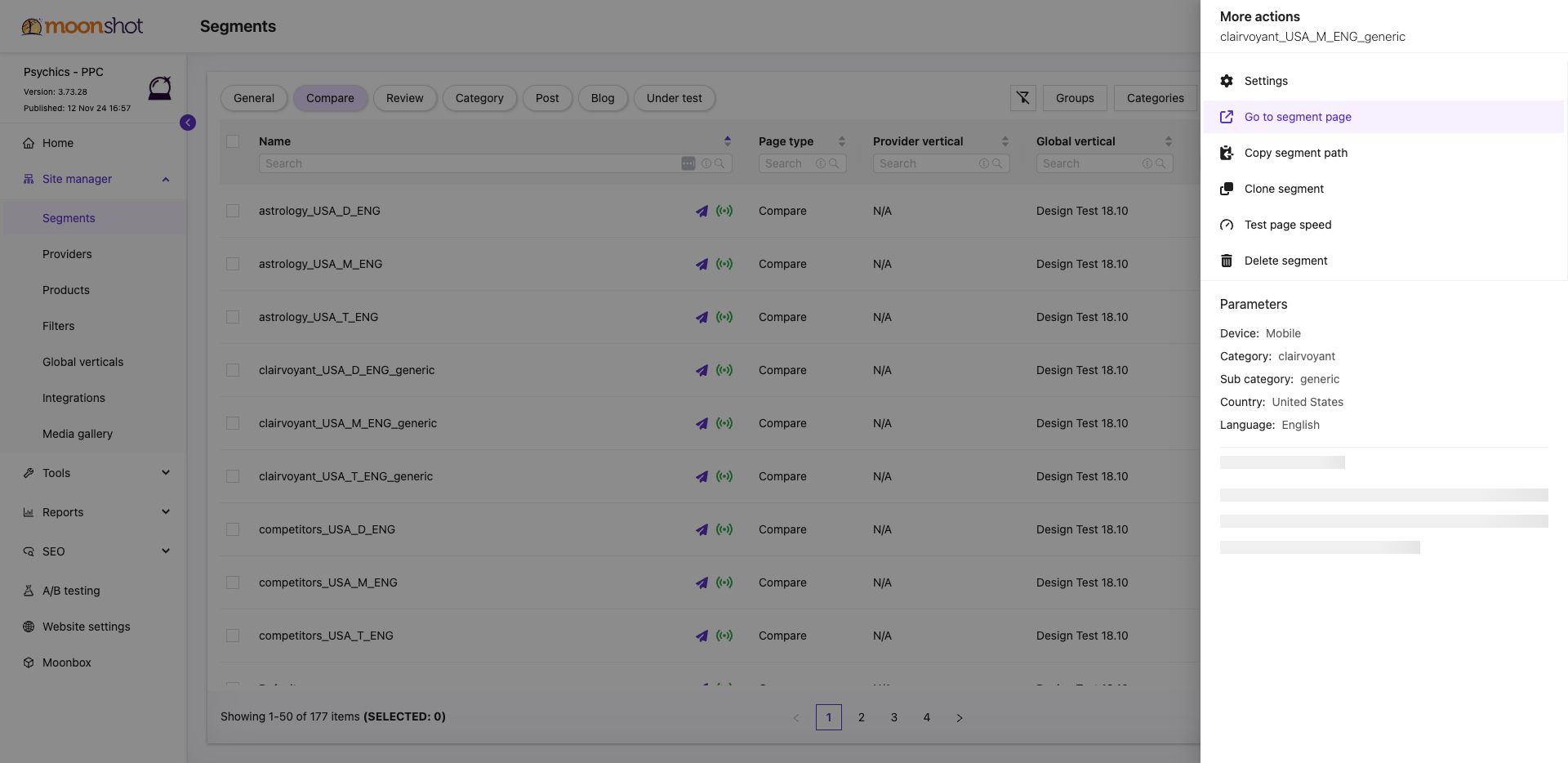Click the external link icon for segment page
The height and width of the screenshot is (763, 1568).
click(1227, 117)
